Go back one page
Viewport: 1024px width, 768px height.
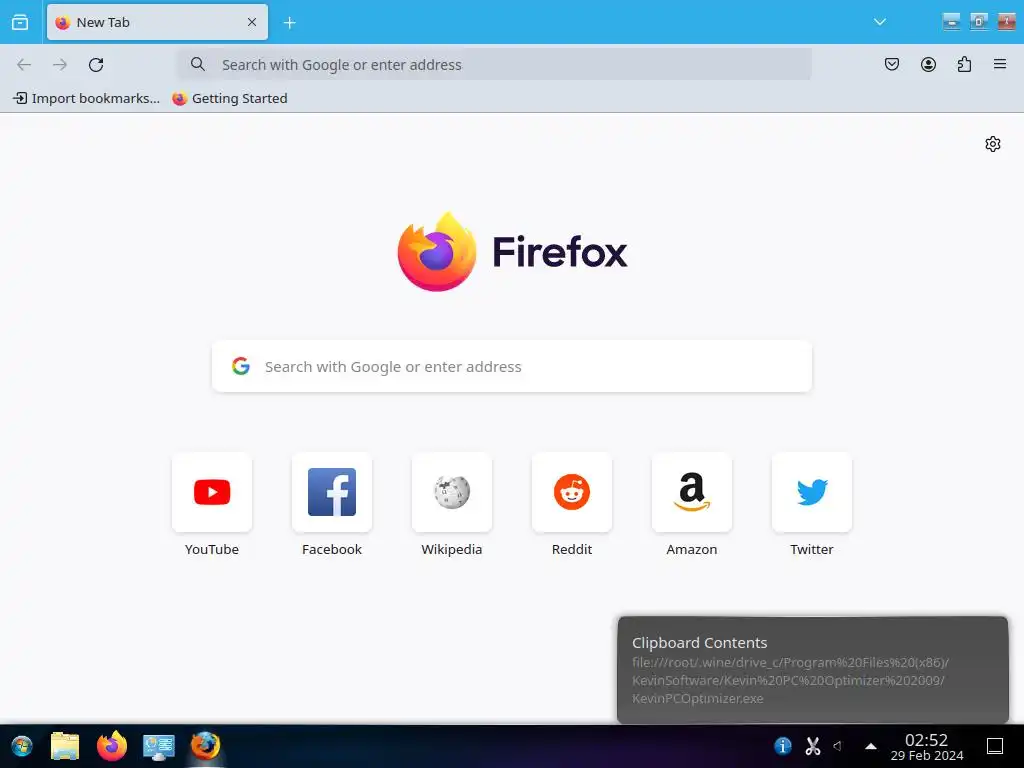24,65
